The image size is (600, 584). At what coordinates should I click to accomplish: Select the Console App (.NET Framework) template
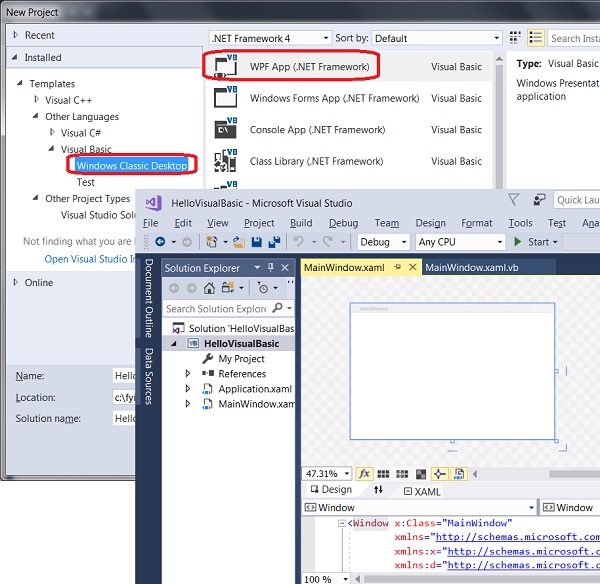click(x=347, y=129)
